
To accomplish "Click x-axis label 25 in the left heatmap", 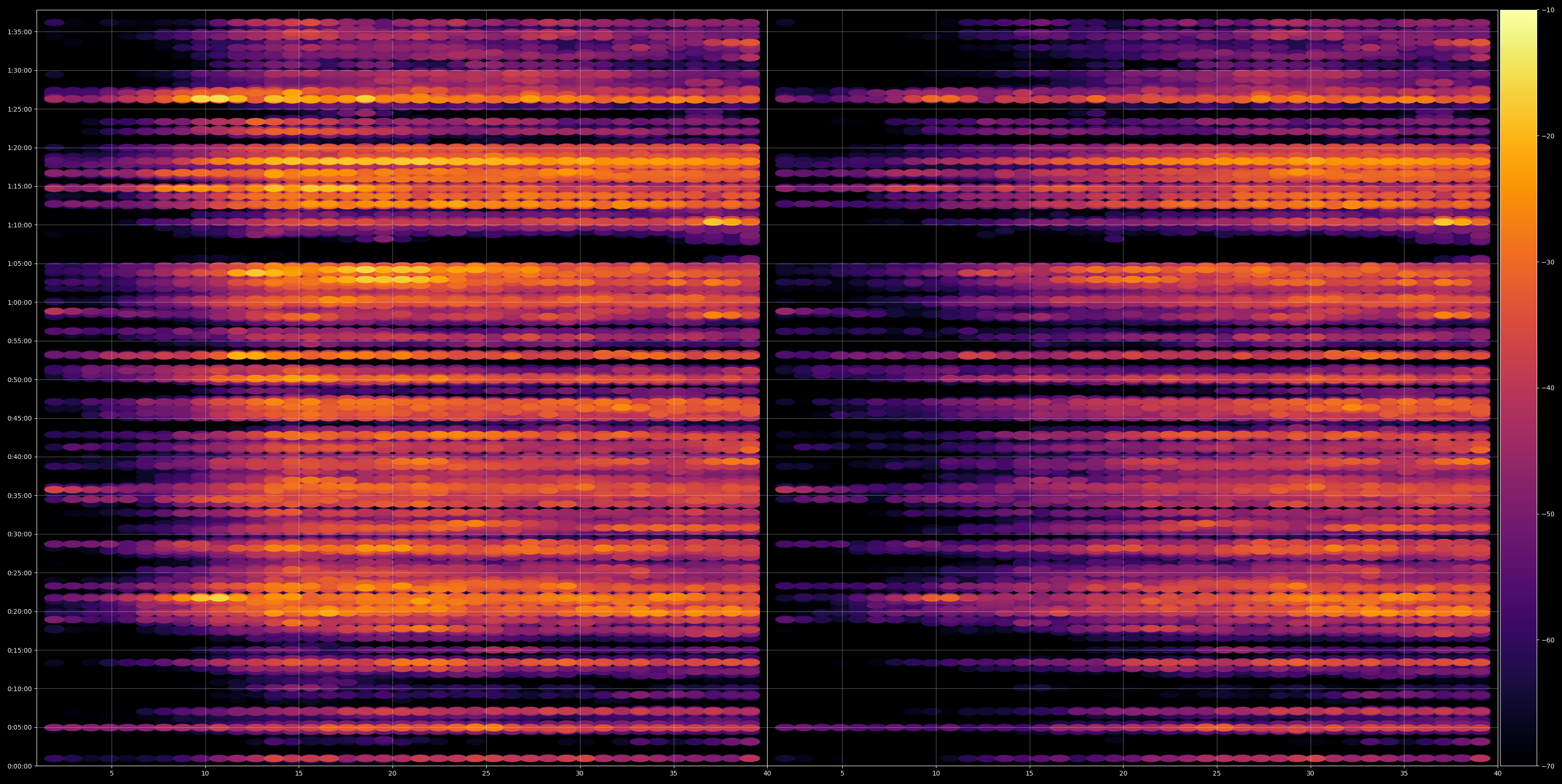I will click(486, 774).
